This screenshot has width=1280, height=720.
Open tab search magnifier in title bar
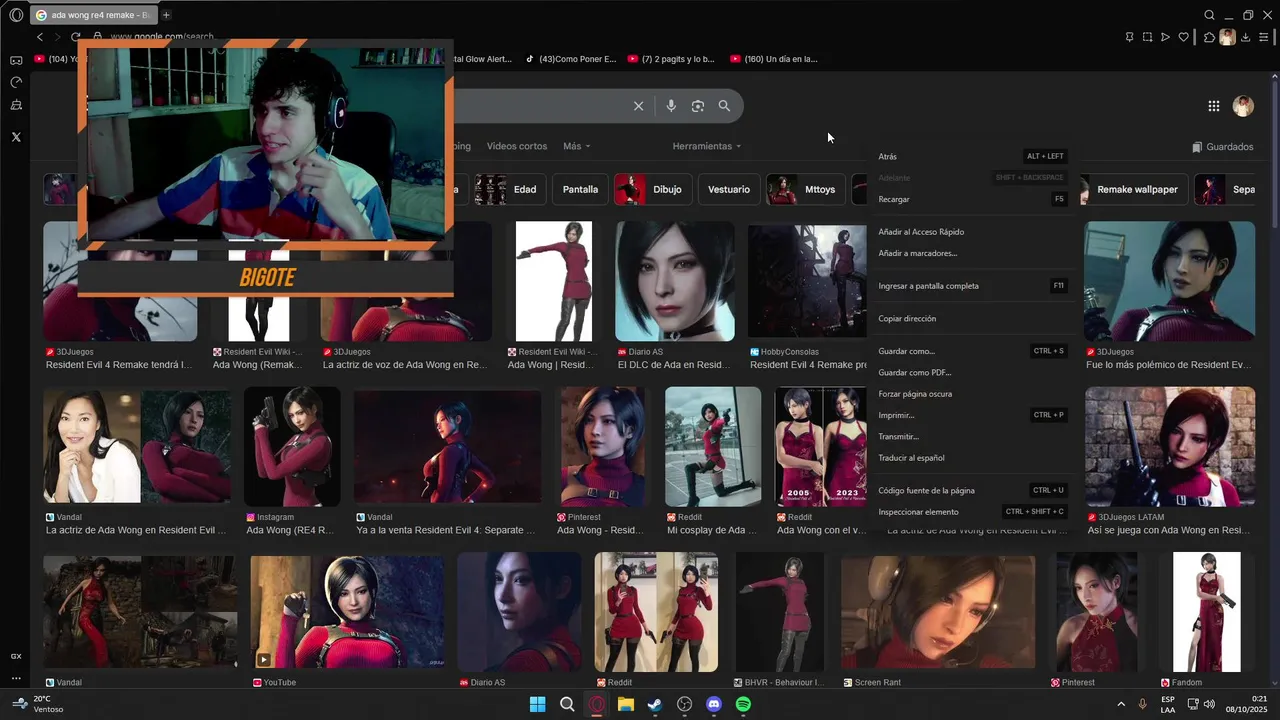pyautogui.click(x=1209, y=15)
